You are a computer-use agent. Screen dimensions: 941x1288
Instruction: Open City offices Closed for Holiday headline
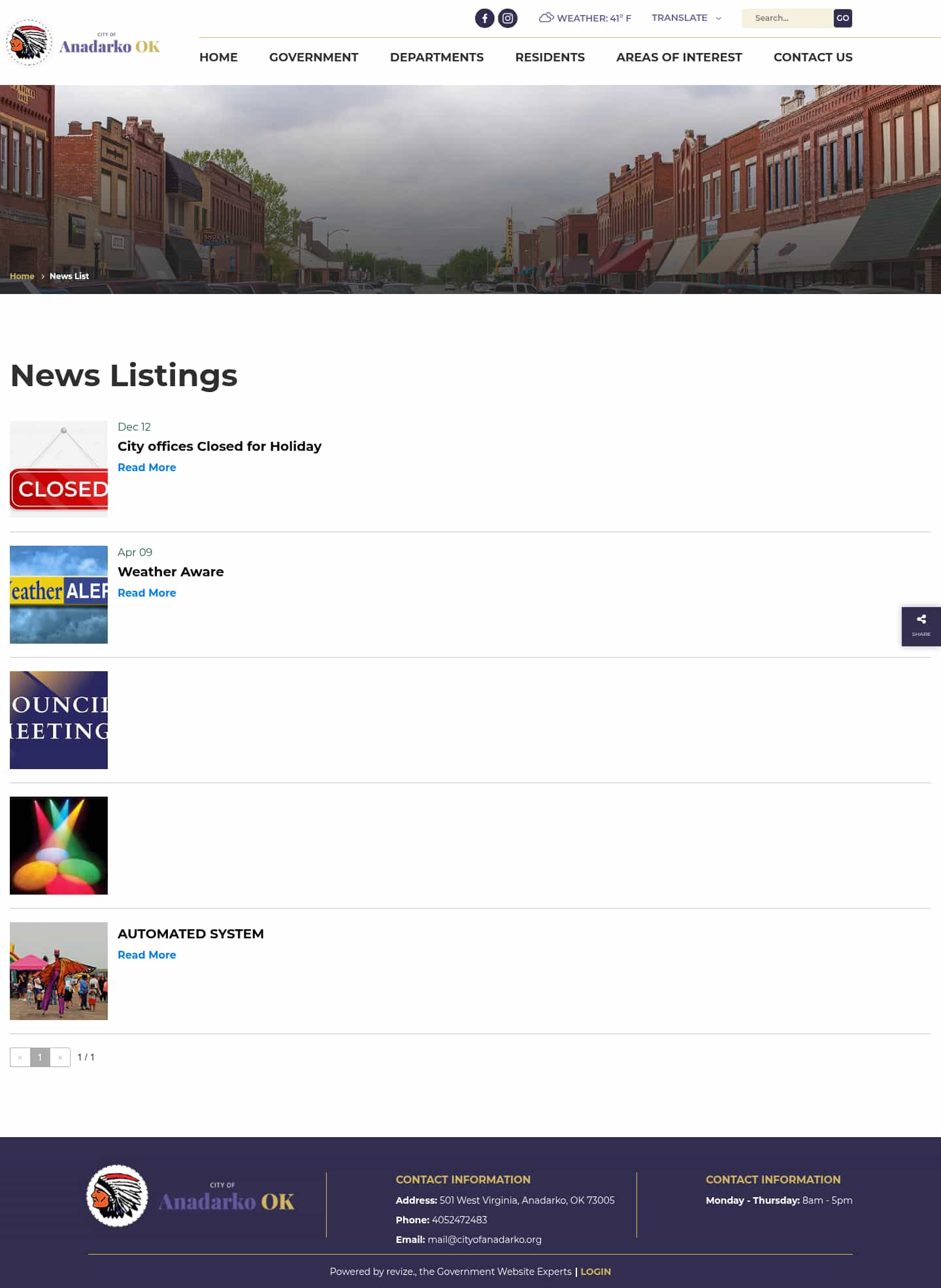pyautogui.click(x=220, y=446)
